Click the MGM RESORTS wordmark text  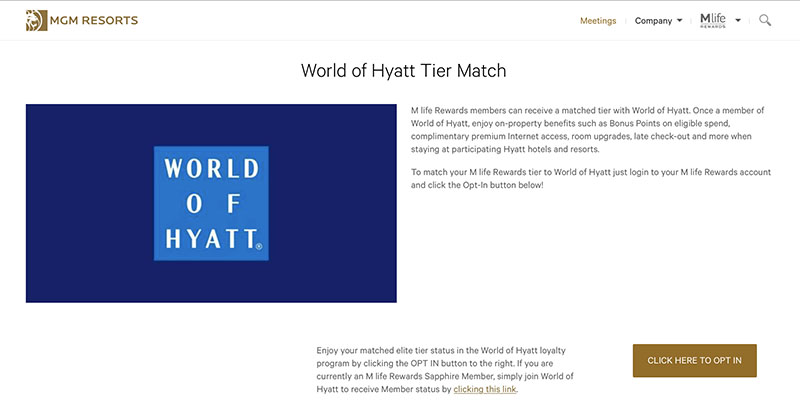[x=94, y=20]
